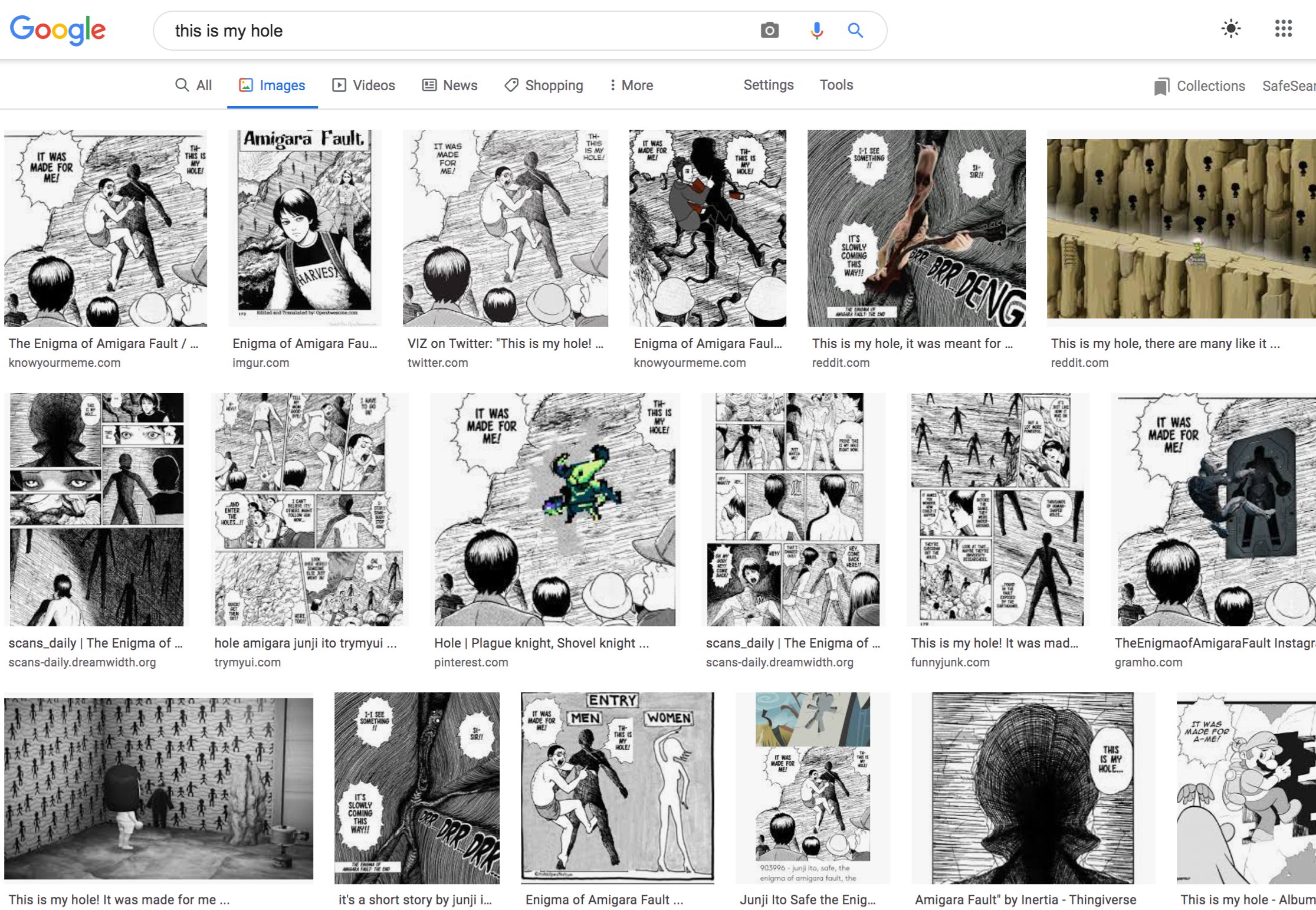
Task: Open the Settings menu
Action: (x=768, y=84)
